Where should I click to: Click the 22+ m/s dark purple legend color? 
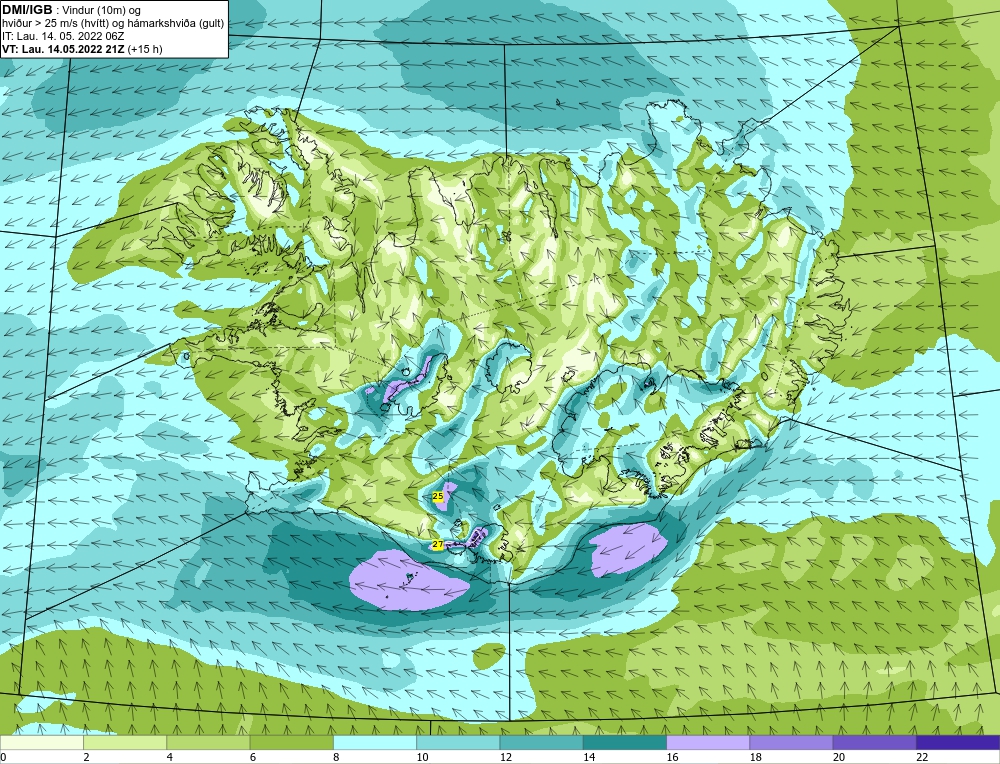pyautogui.click(x=958, y=743)
